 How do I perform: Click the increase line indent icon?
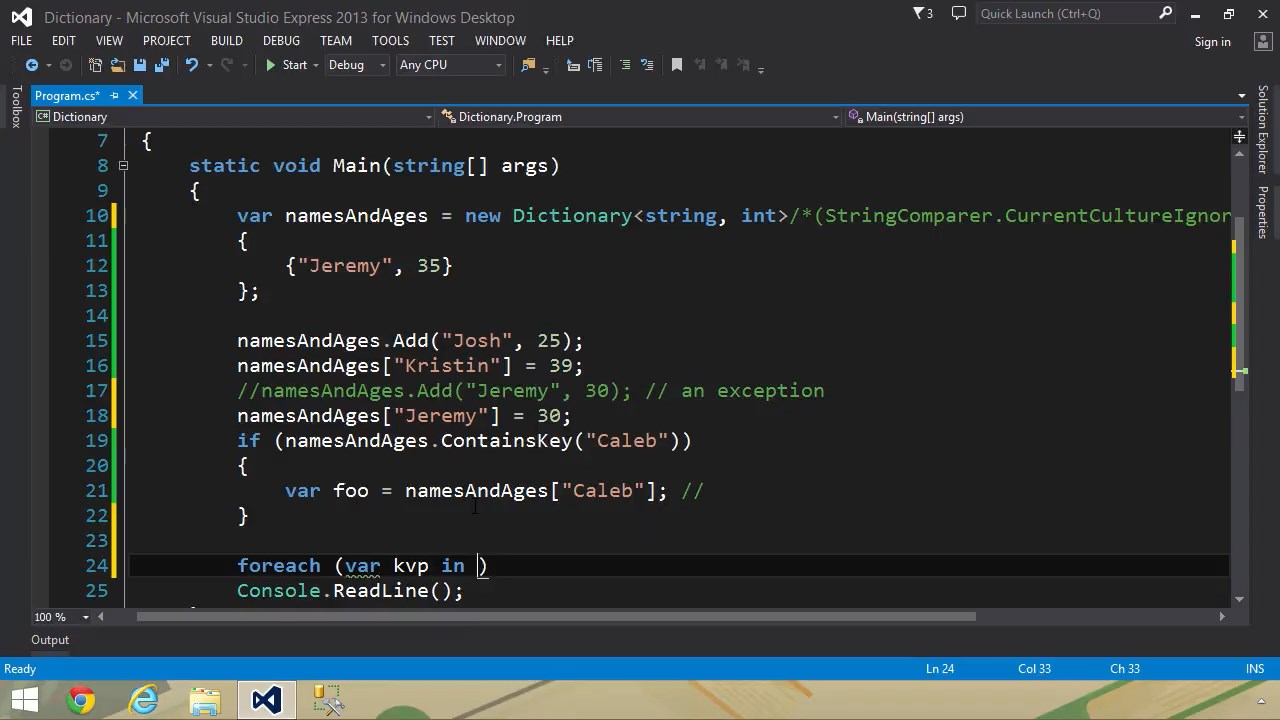tap(596, 65)
